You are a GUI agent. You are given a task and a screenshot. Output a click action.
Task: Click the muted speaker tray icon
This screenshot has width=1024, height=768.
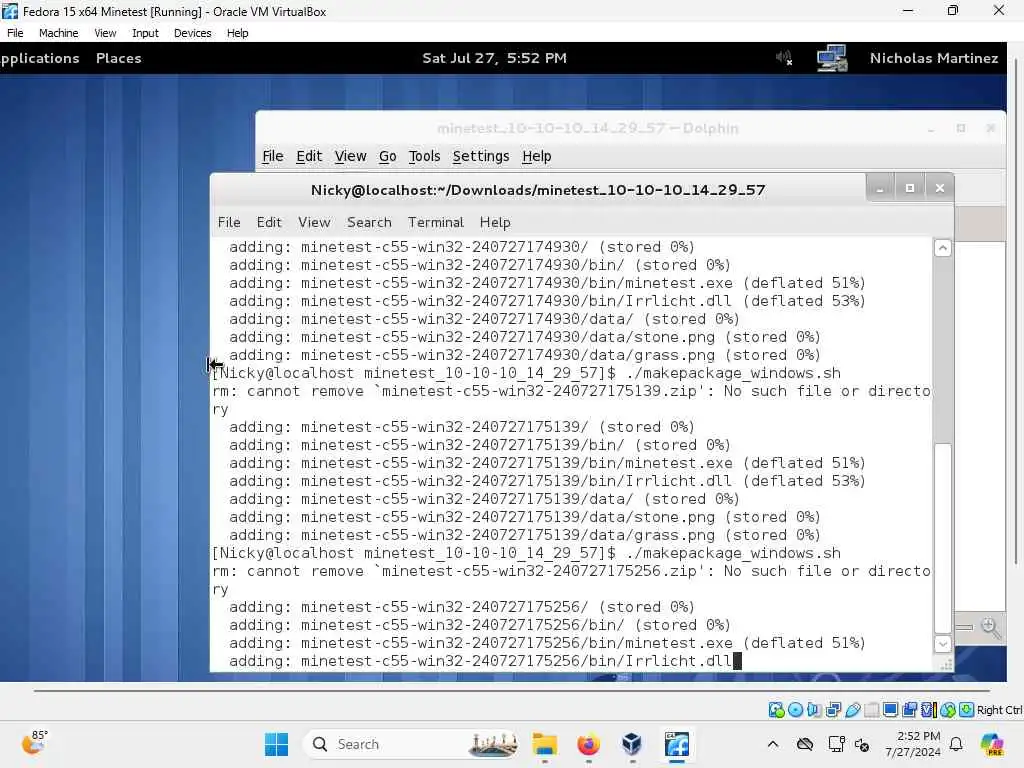[x=862, y=744]
